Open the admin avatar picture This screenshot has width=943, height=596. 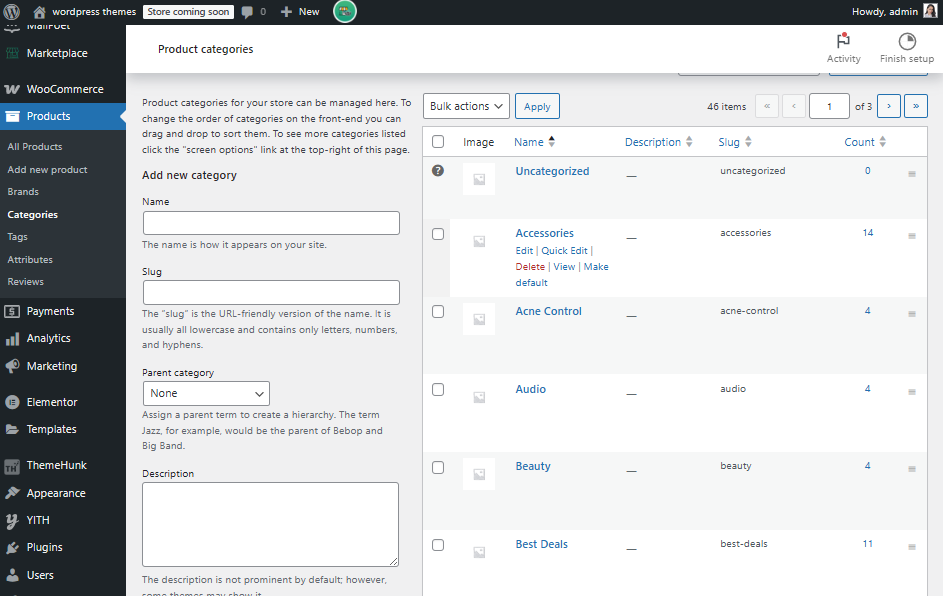pyautogui.click(x=930, y=11)
